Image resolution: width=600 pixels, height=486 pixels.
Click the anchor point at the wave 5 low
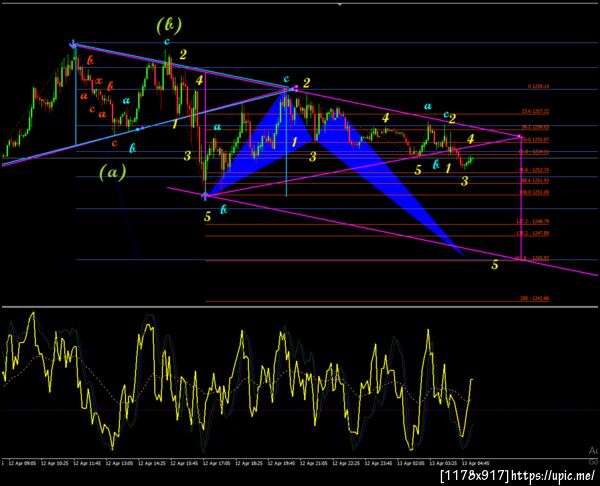pyautogui.click(x=205, y=196)
